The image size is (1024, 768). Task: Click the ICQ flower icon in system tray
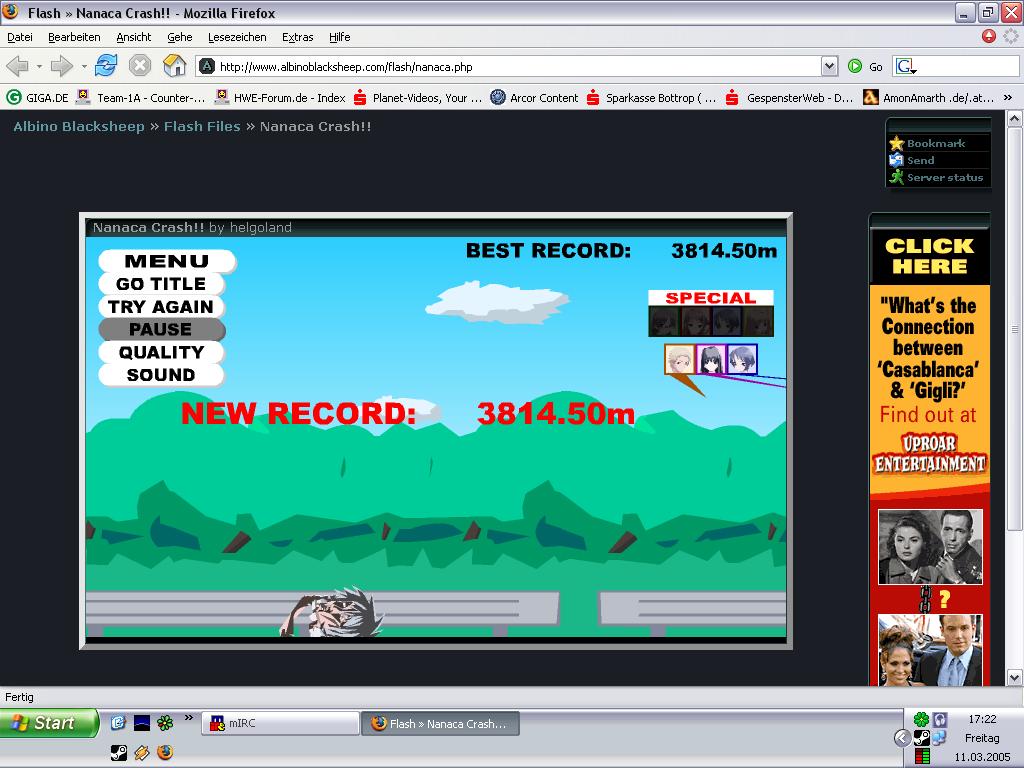coord(921,720)
